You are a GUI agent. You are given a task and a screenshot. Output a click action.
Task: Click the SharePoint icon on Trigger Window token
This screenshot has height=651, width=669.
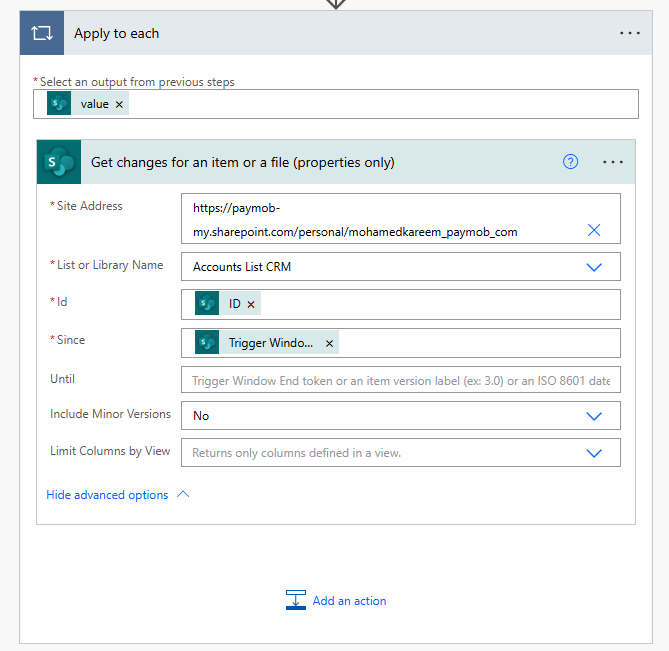click(207, 342)
